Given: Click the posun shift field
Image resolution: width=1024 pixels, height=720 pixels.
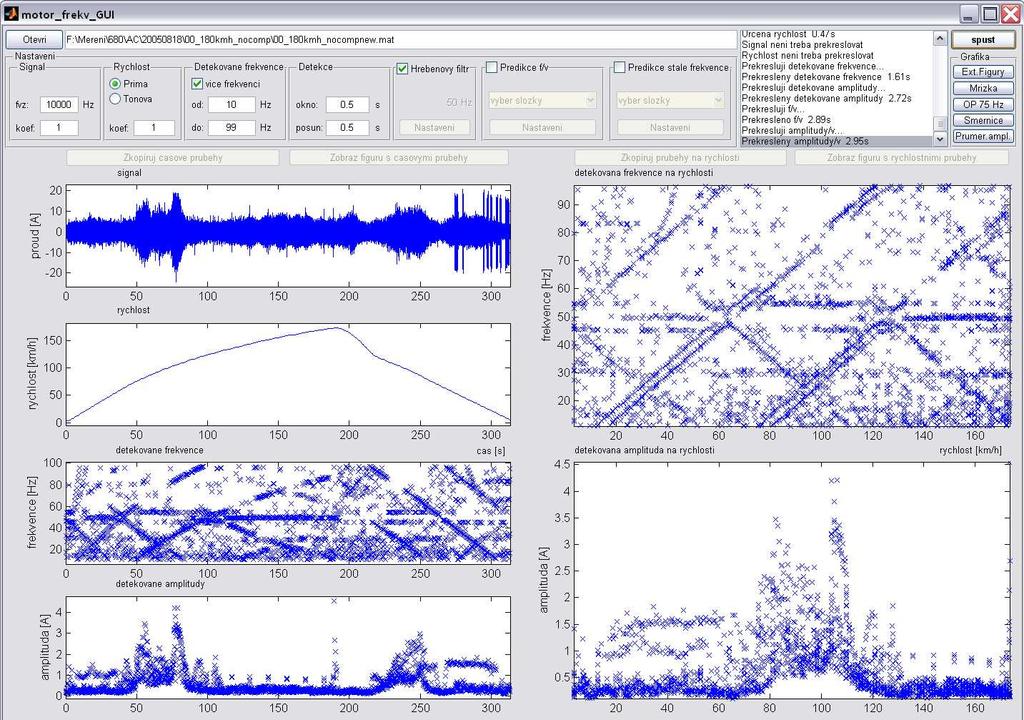Looking at the screenshot, I should click(347, 128).
